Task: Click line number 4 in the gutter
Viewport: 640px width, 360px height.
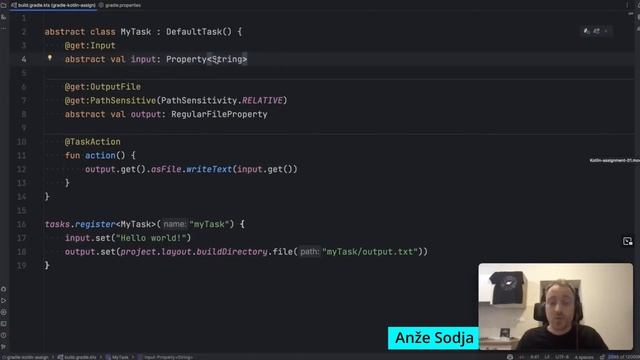Action: tap(24, 60)
